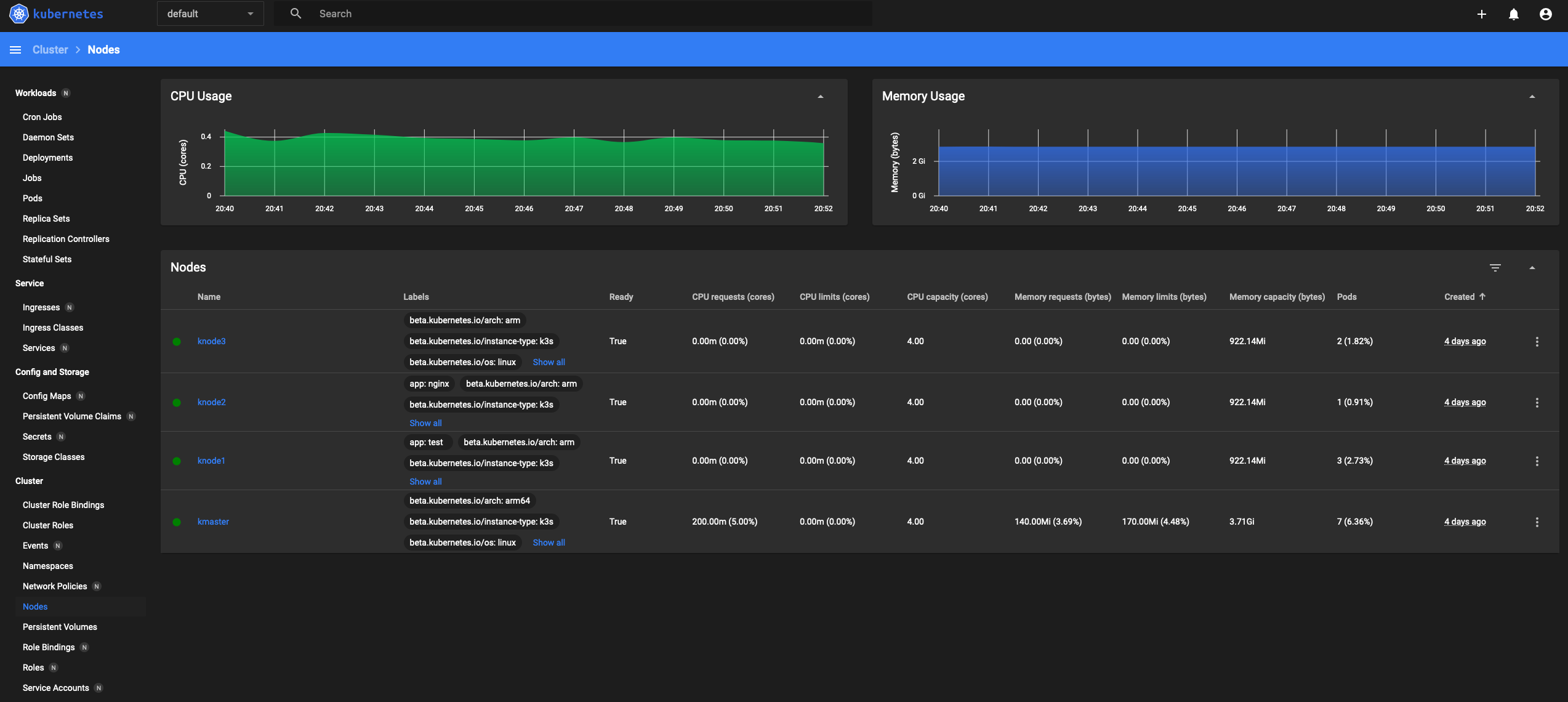
Task: Click knode1's 3 (2.73%) pods value
Action: [x=1355, y=461]
